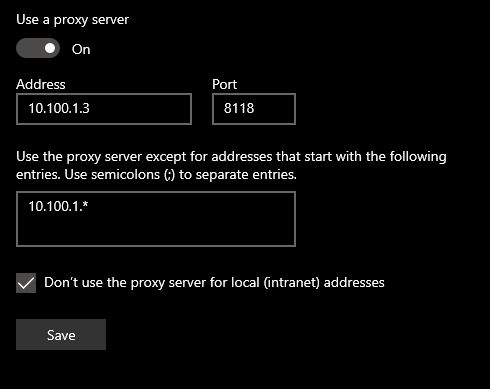Click the On label beside the toggle

coord(81,49)
